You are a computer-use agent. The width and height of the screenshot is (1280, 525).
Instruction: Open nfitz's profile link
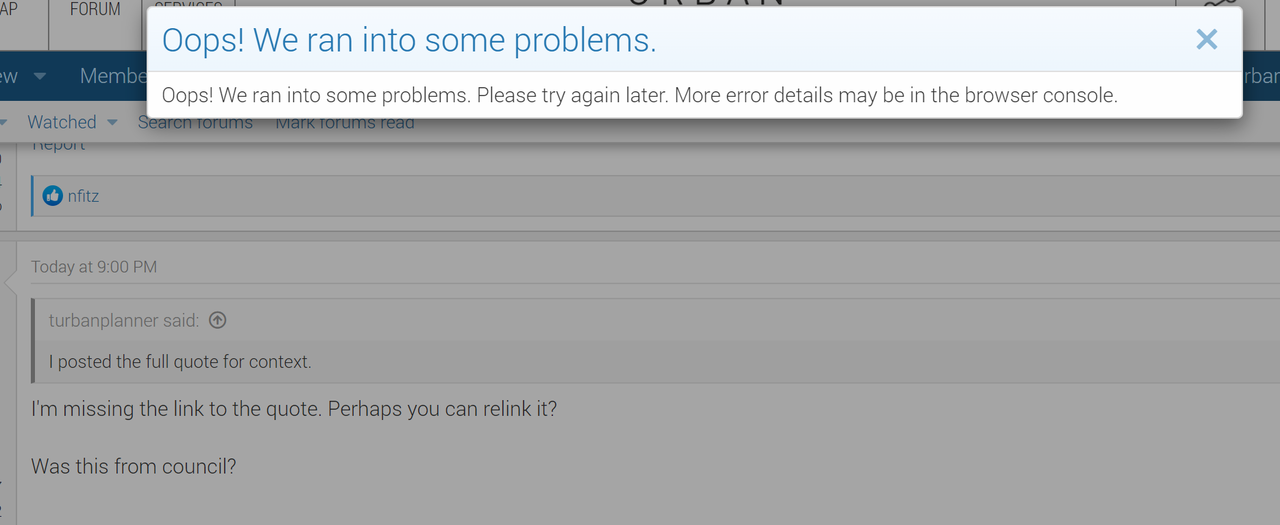(83, 196)
